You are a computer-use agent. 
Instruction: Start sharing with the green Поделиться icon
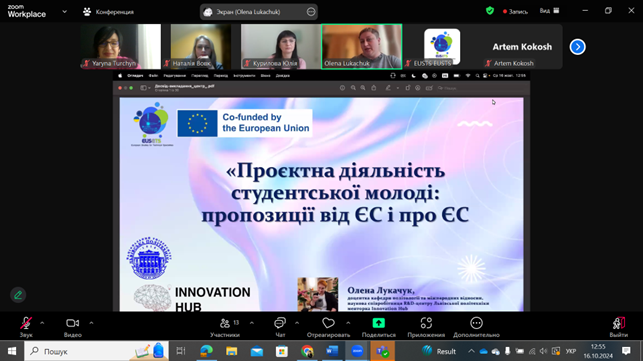pyautogui.click(x=379, y=323)
